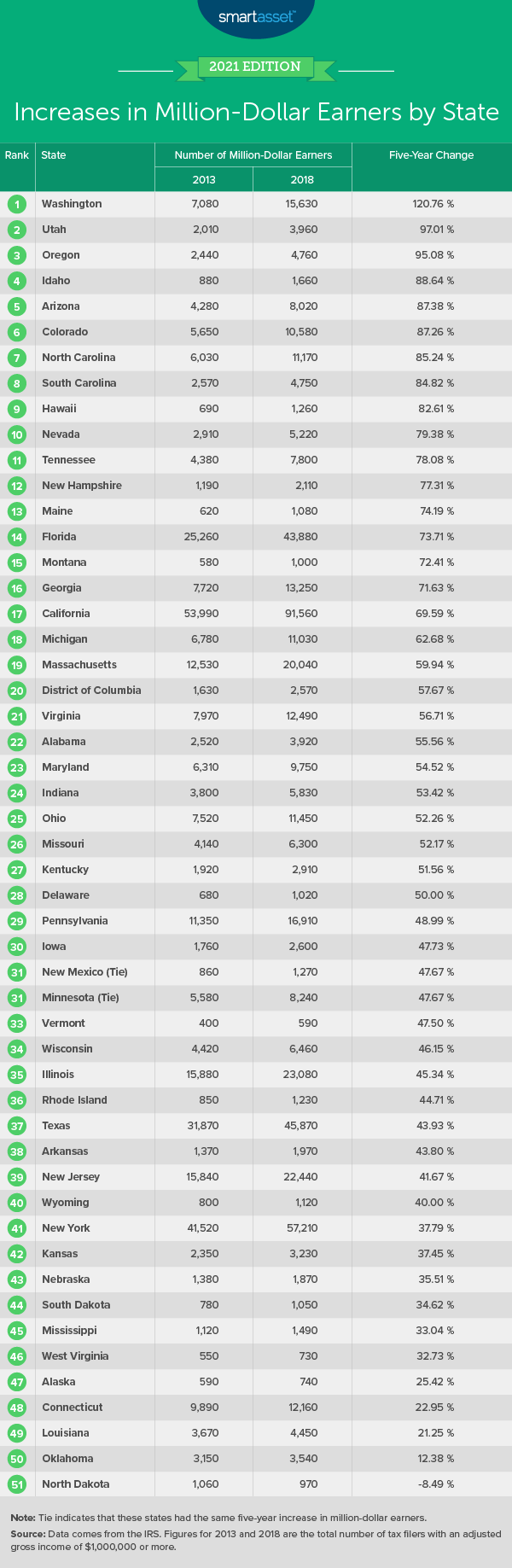Click rank 37 badge next to Texas

pos(17,1126)
